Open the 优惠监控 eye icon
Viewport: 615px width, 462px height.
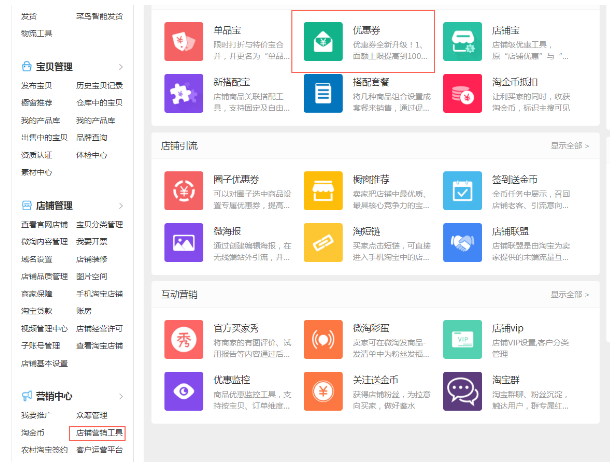tap(184, 391)
